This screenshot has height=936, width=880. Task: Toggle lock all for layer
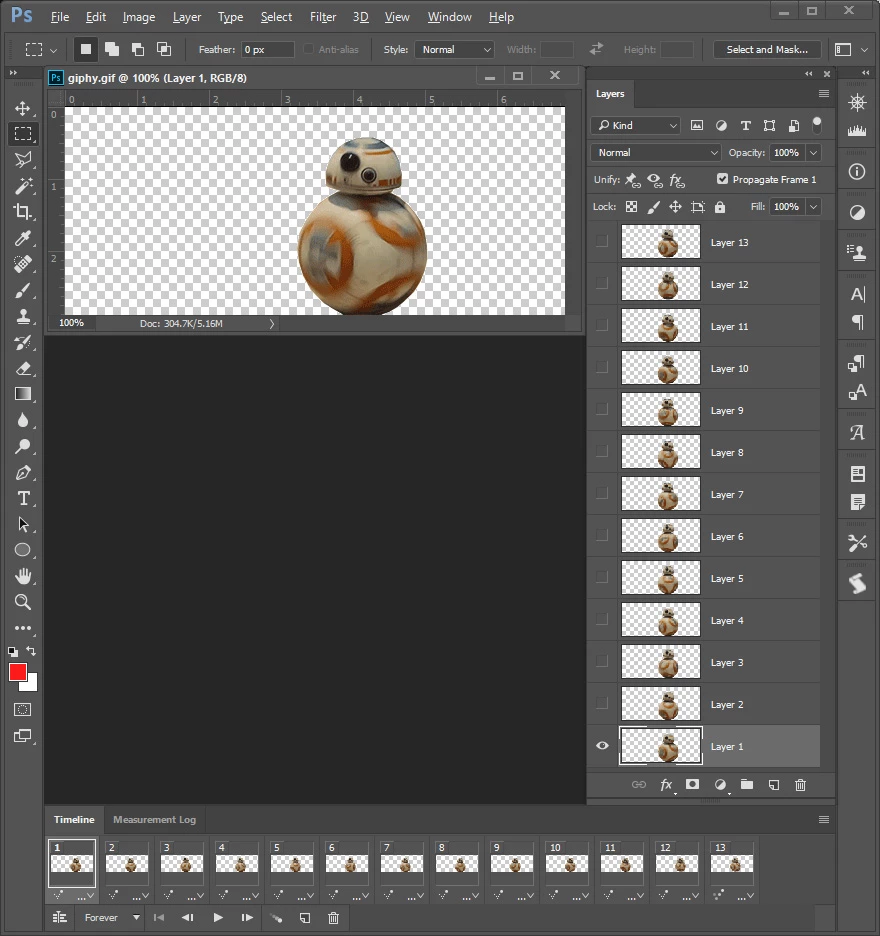720,207
